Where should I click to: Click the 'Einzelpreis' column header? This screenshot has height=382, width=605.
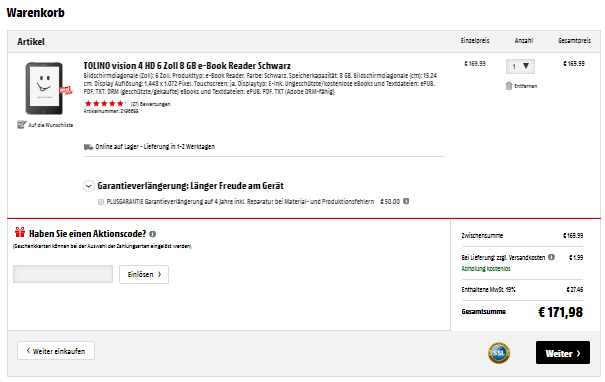coord(475,41)
